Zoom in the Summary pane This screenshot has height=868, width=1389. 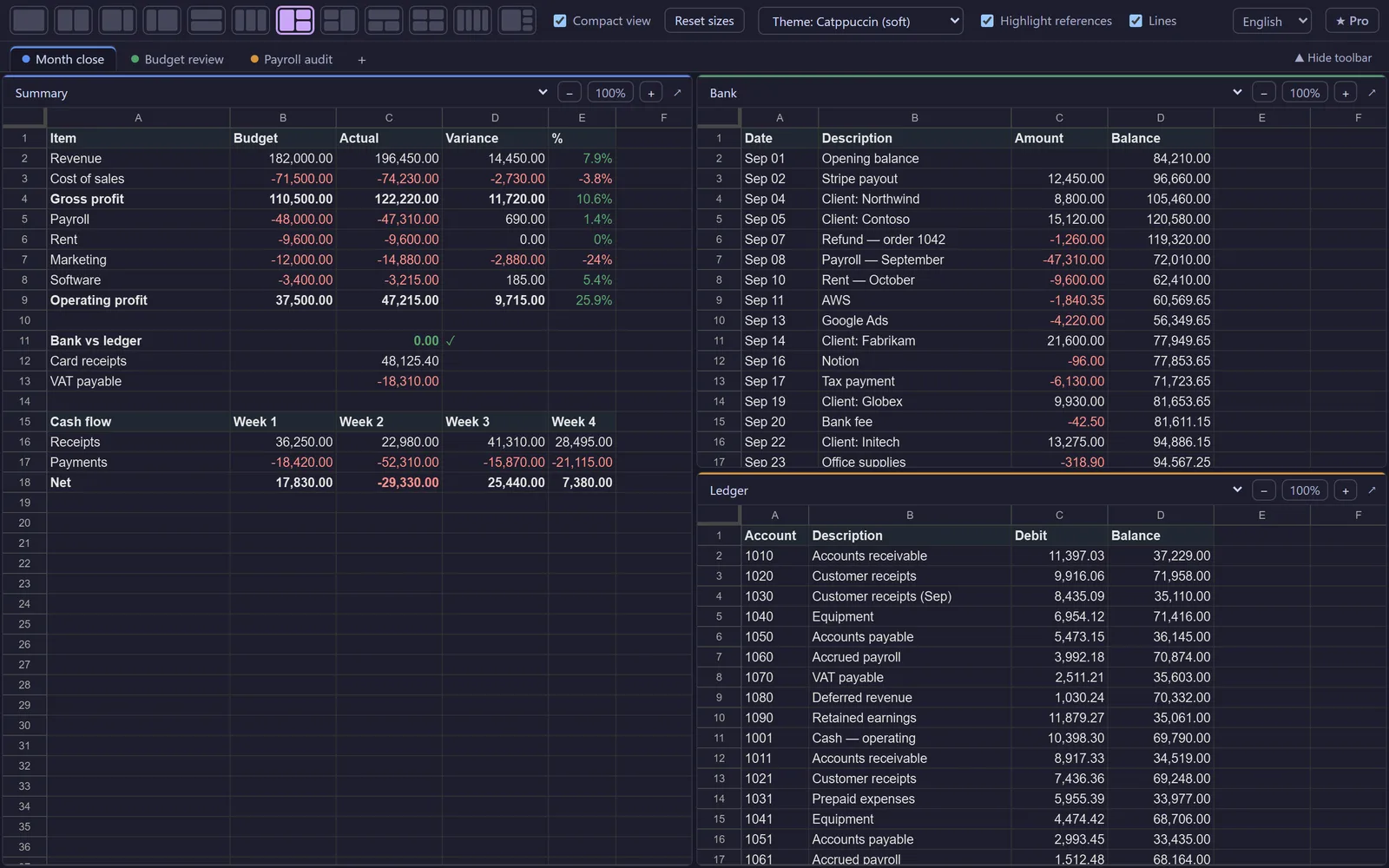coord(651,93)
